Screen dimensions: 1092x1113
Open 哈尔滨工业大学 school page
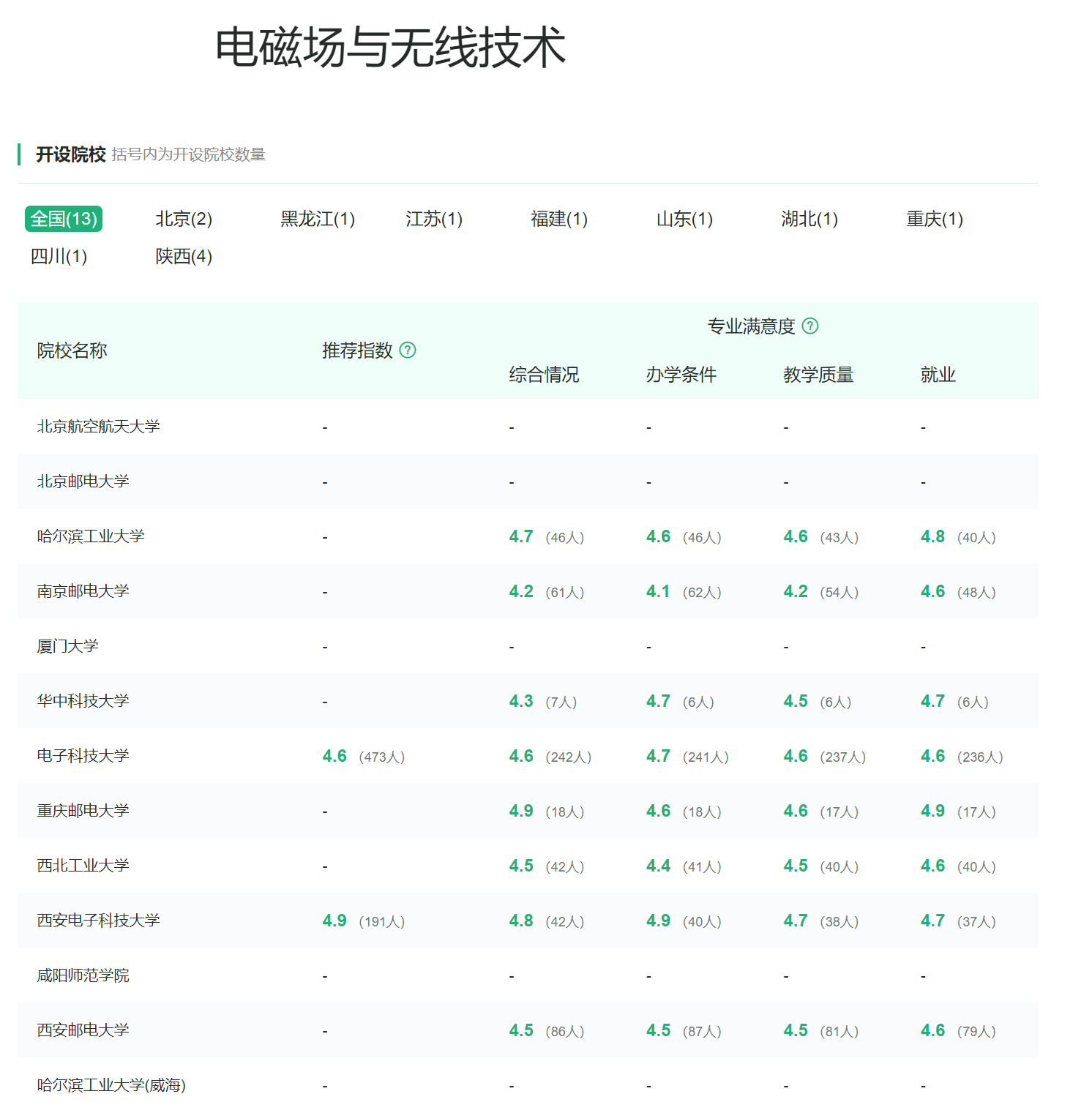[90, 536]
